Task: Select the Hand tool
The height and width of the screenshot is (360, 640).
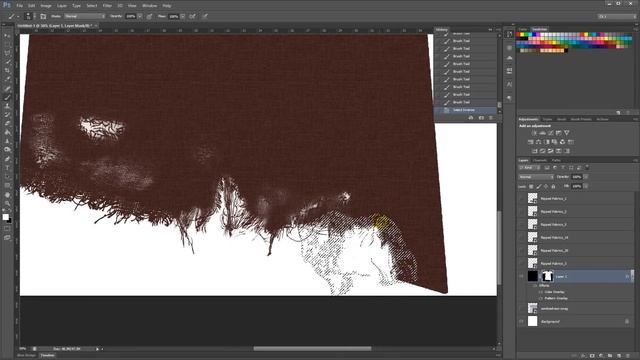Action: pos(7,195)
